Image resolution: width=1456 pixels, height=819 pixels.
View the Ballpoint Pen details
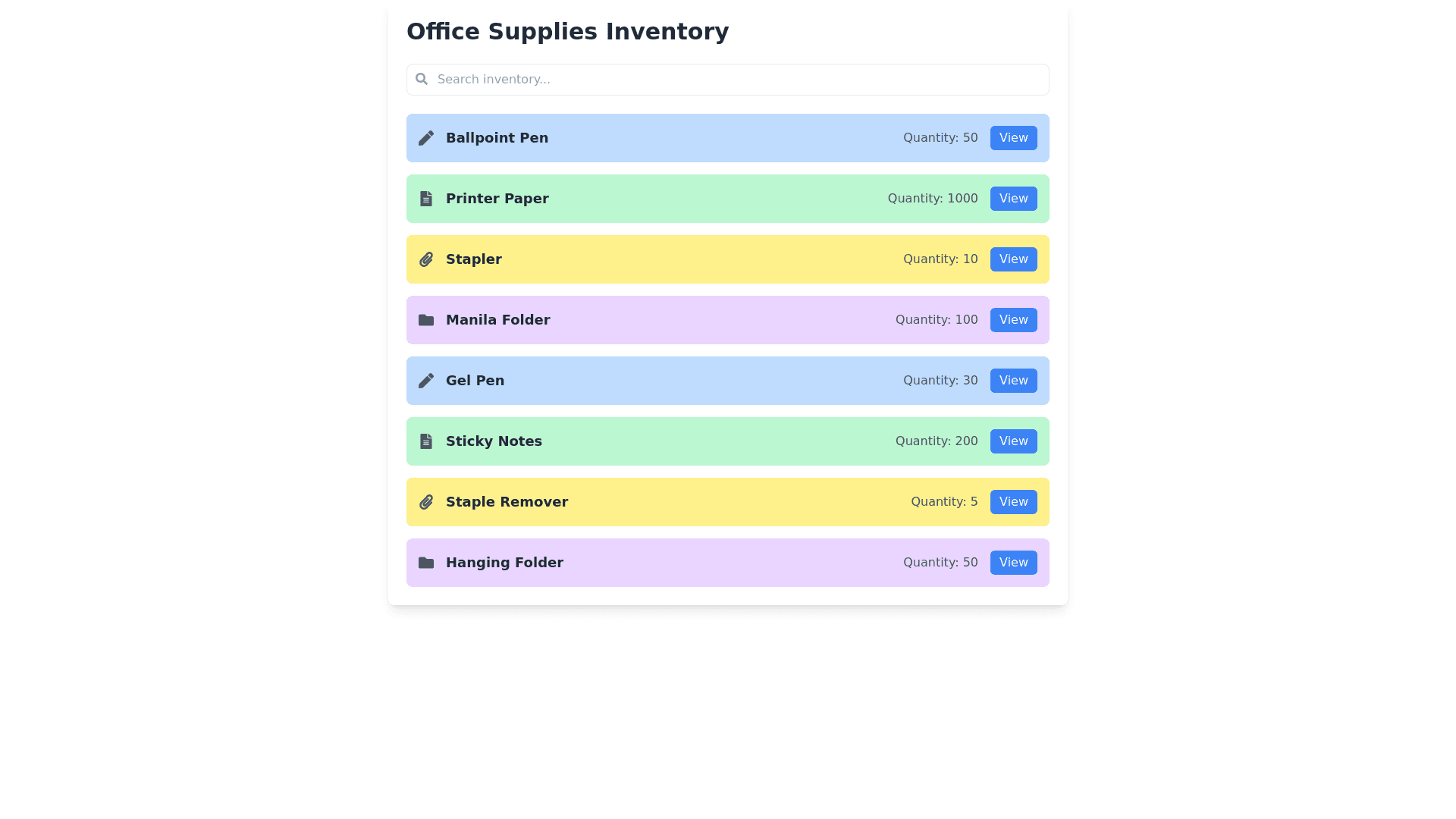click(1013, 138)
